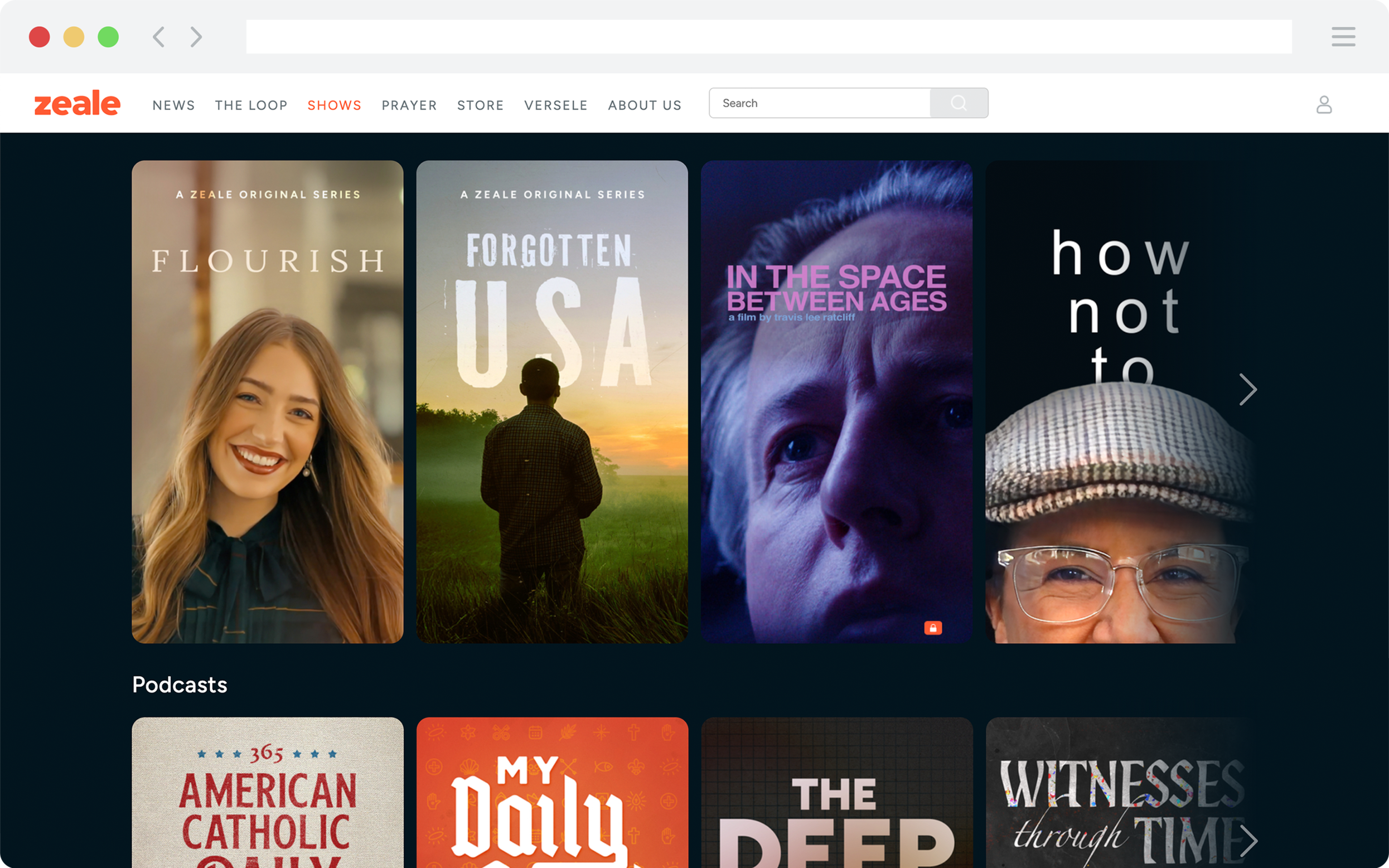
Task: Click the browser address bar
Action: click(769, 37)
